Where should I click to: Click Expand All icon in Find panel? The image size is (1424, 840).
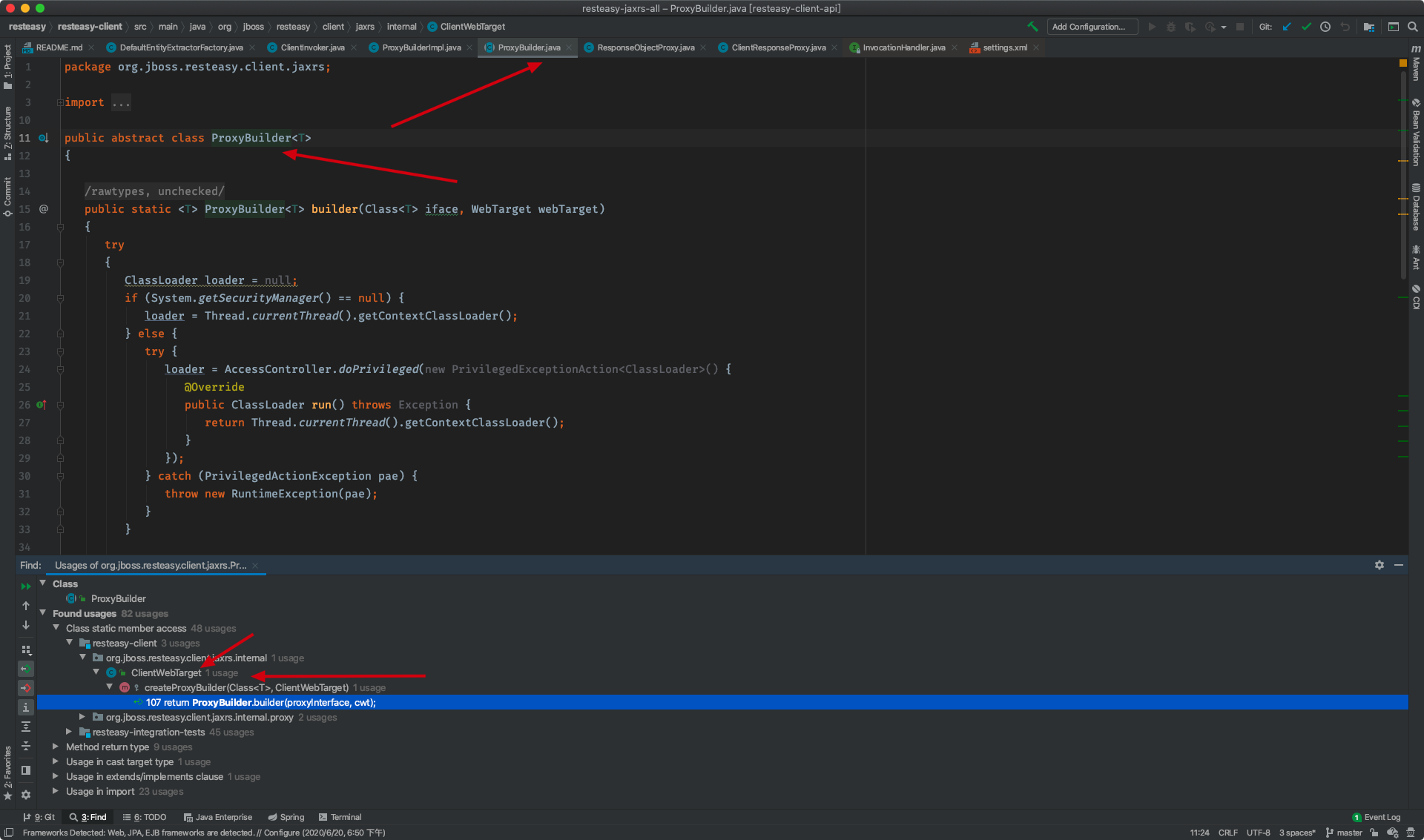click(x=26, y=727)
